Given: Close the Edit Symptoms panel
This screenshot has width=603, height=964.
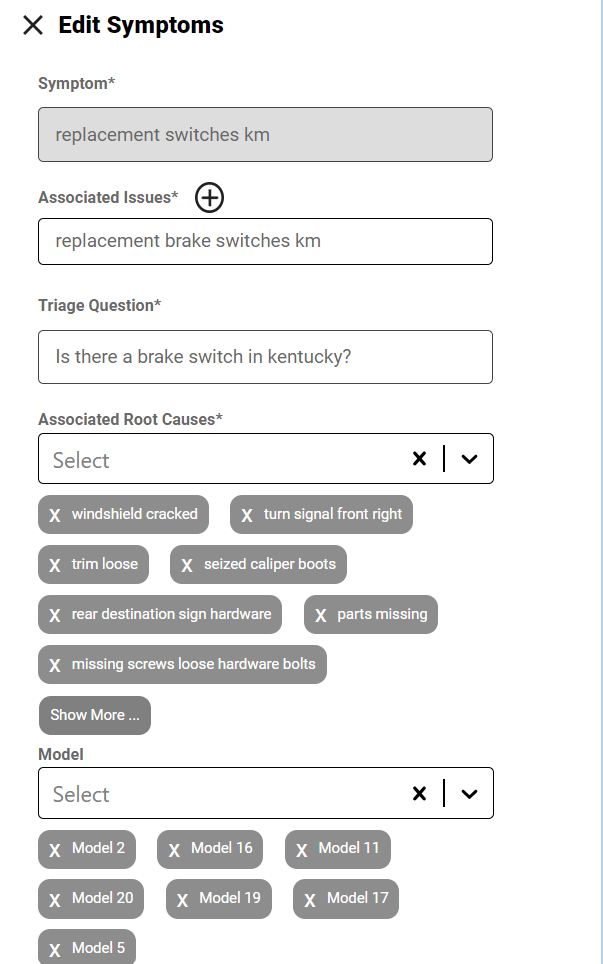Looking at the screenshot, I should pos(33,26).
